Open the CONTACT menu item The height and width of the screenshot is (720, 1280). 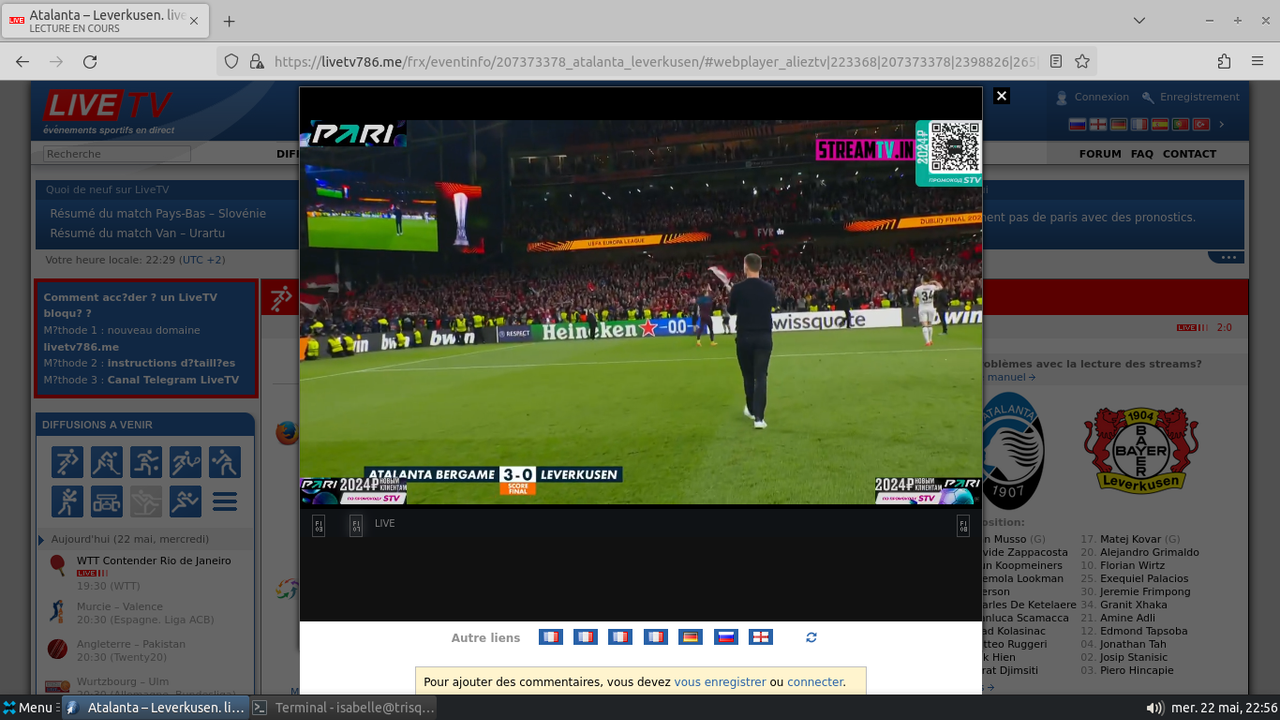coord(1189,154)
